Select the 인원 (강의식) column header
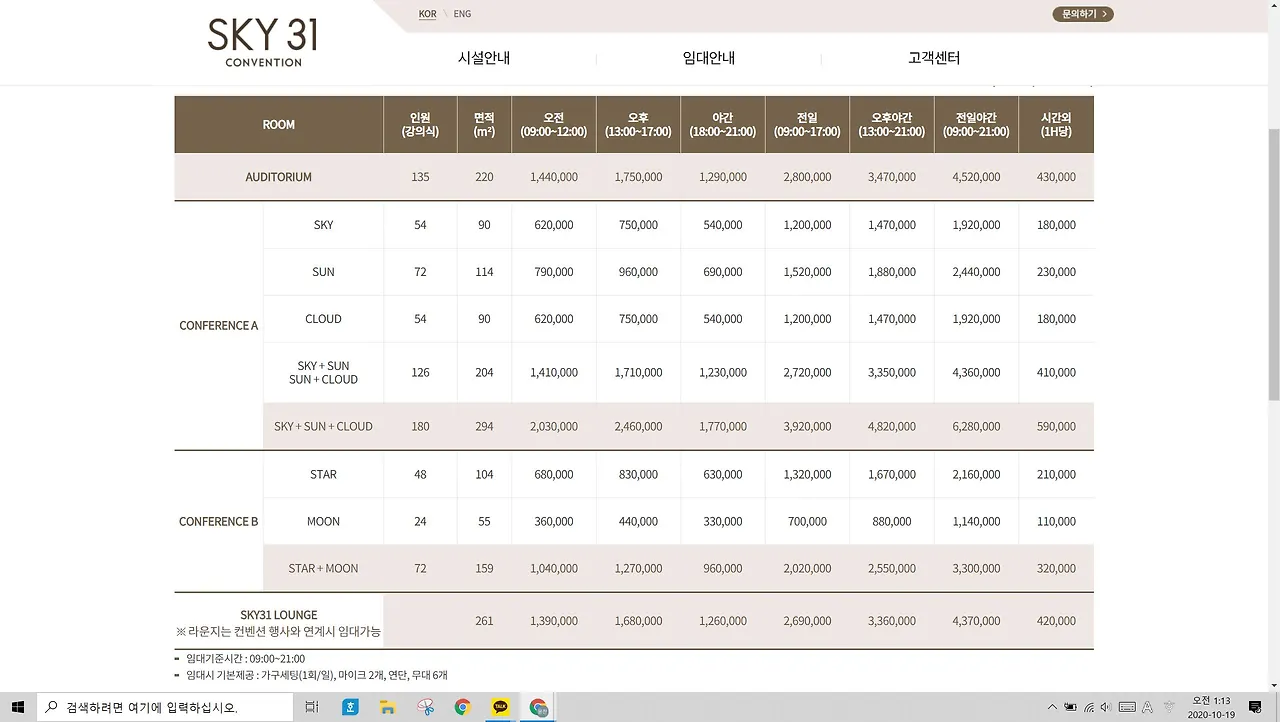This screenshot has height=722, width=1280. pos(420,125)
